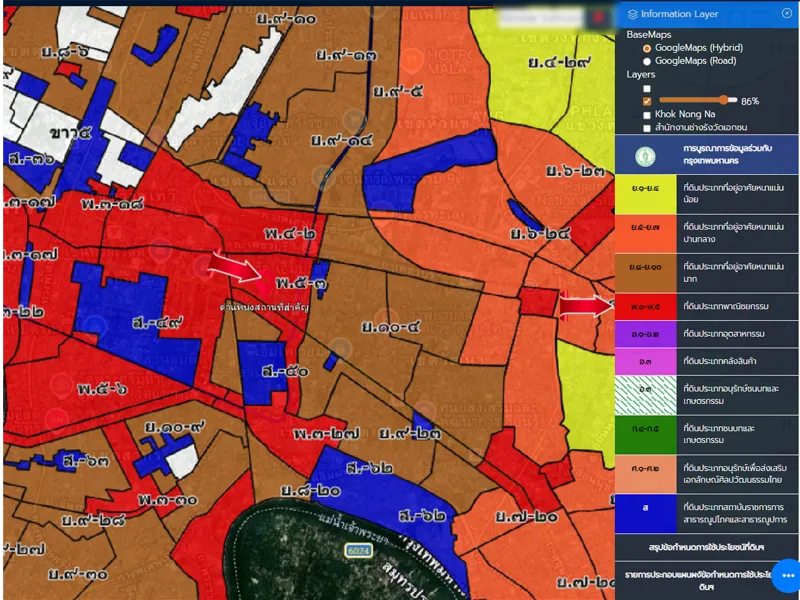Click the Information Layer stack icon
Image resolution: width=800 pixels, height=600 pixels.
[632, 14]
